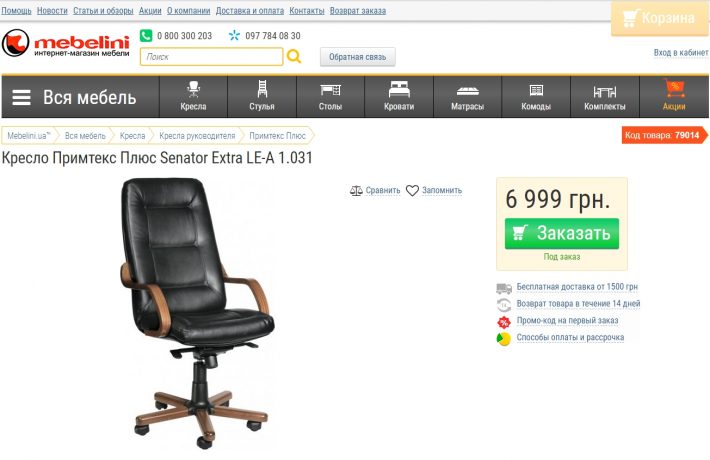Open the Кровати category icon

click(x=399, y=89)
